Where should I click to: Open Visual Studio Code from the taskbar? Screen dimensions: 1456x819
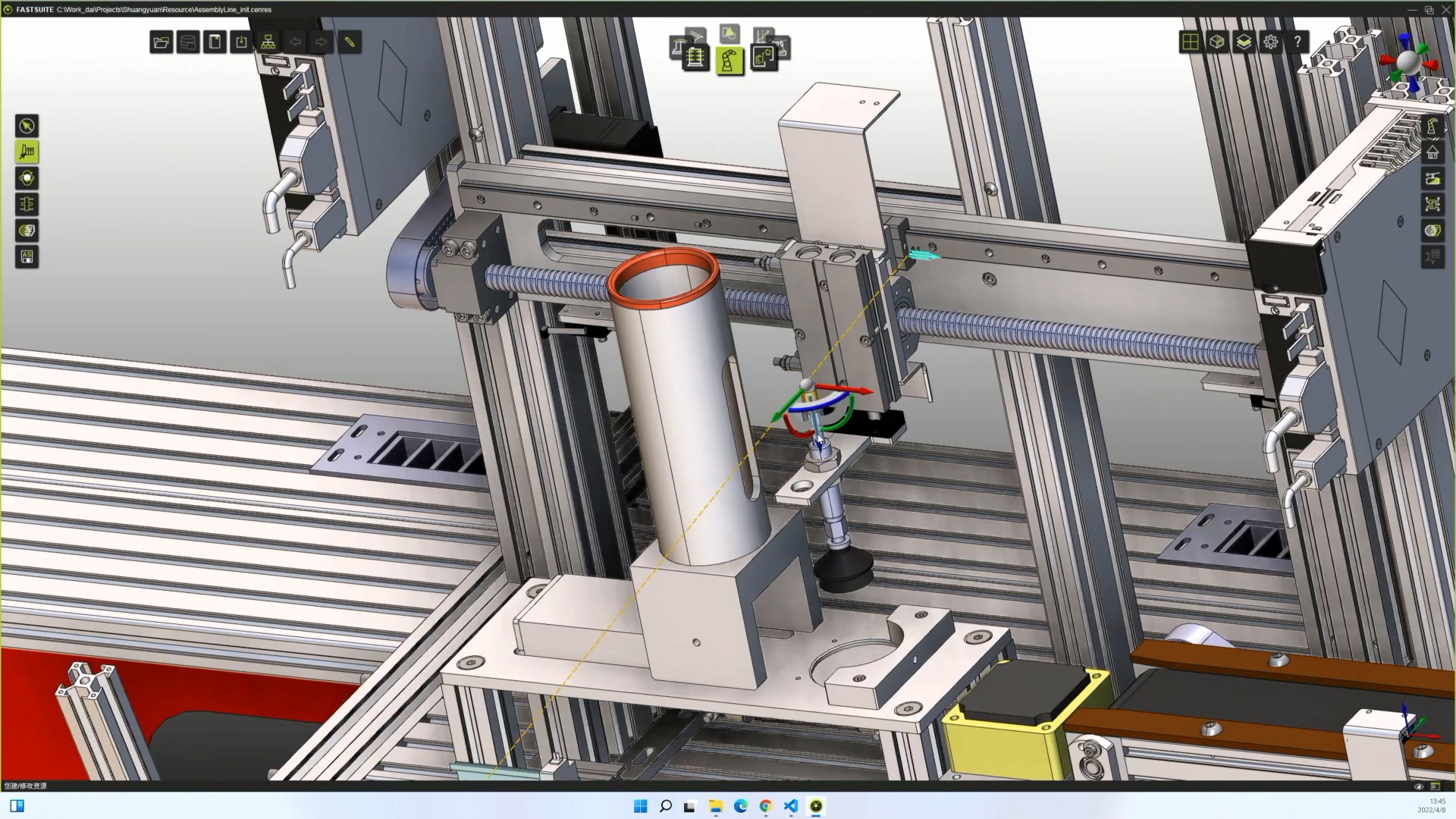[791, 806]
